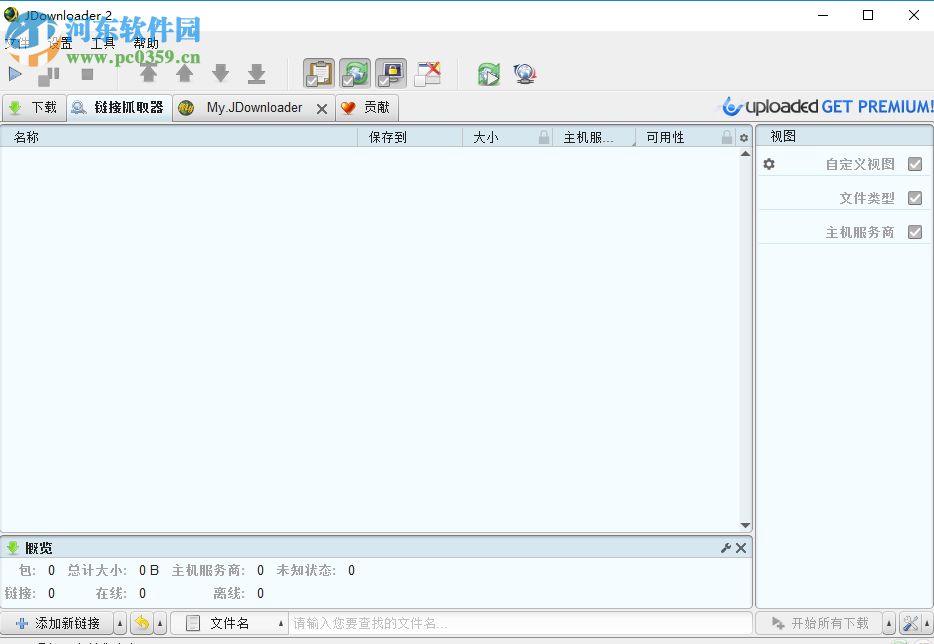Switch to the 链接抓取器 tab
The width and height of the screenshot is (934, 644).
click(x=118, y=107)
